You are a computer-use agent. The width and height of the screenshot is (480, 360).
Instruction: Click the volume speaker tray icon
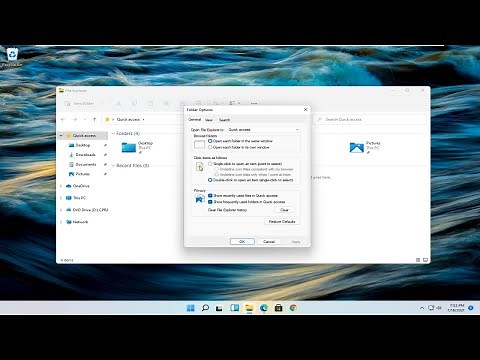point(439,308)
